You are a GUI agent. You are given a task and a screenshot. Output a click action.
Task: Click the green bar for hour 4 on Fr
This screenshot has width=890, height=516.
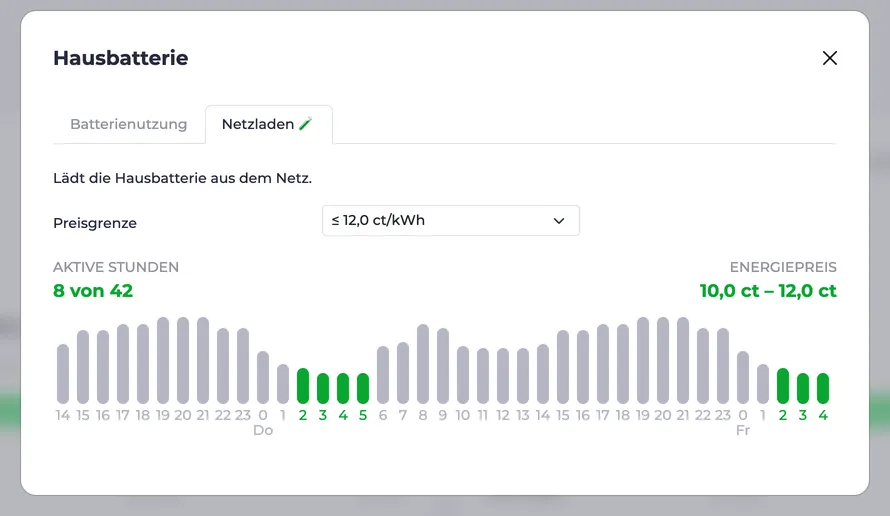coord(823,388)
